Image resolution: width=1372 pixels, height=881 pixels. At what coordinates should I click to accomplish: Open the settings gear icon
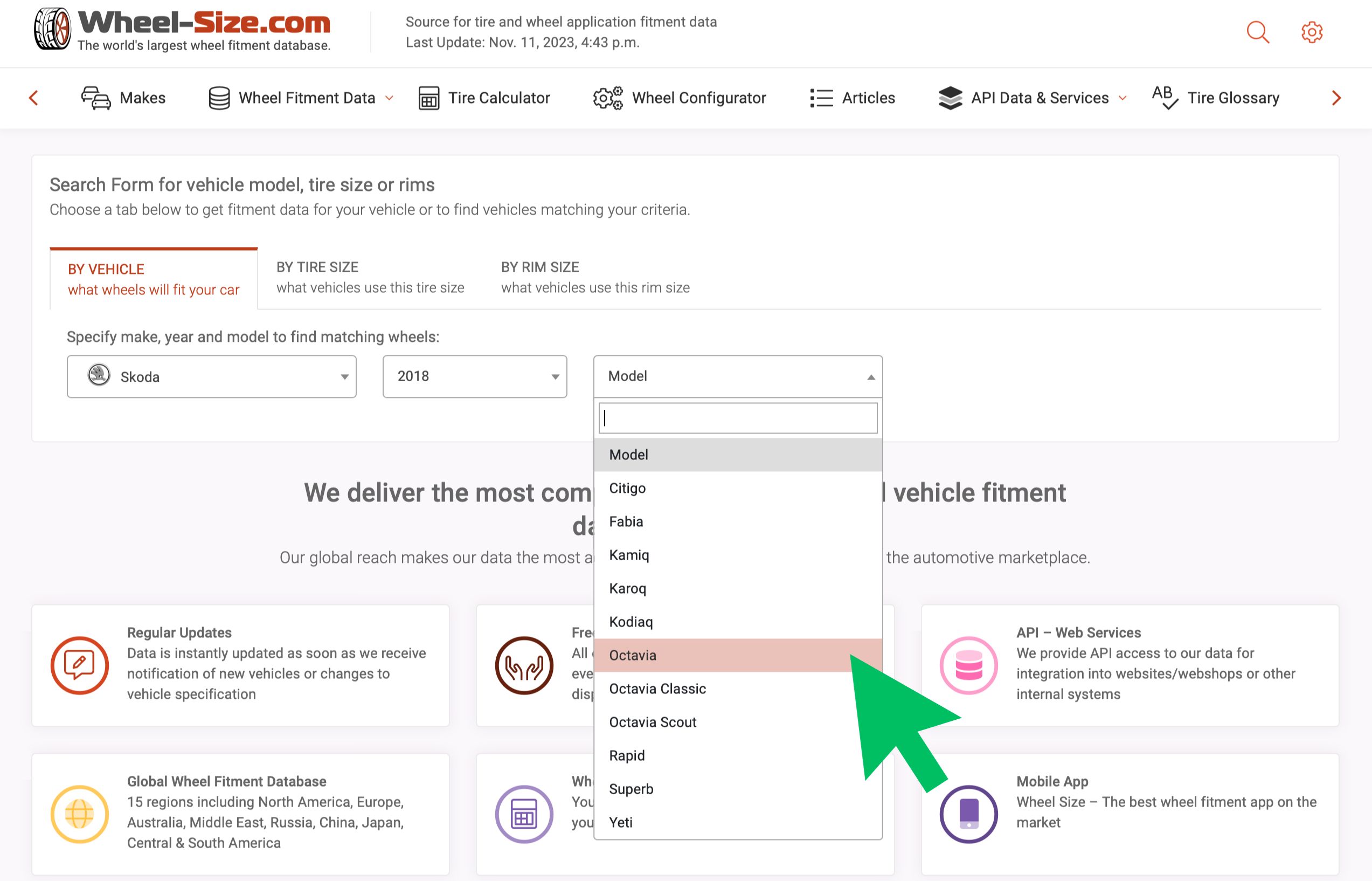pyautogui.click(x=1312, y=32)
